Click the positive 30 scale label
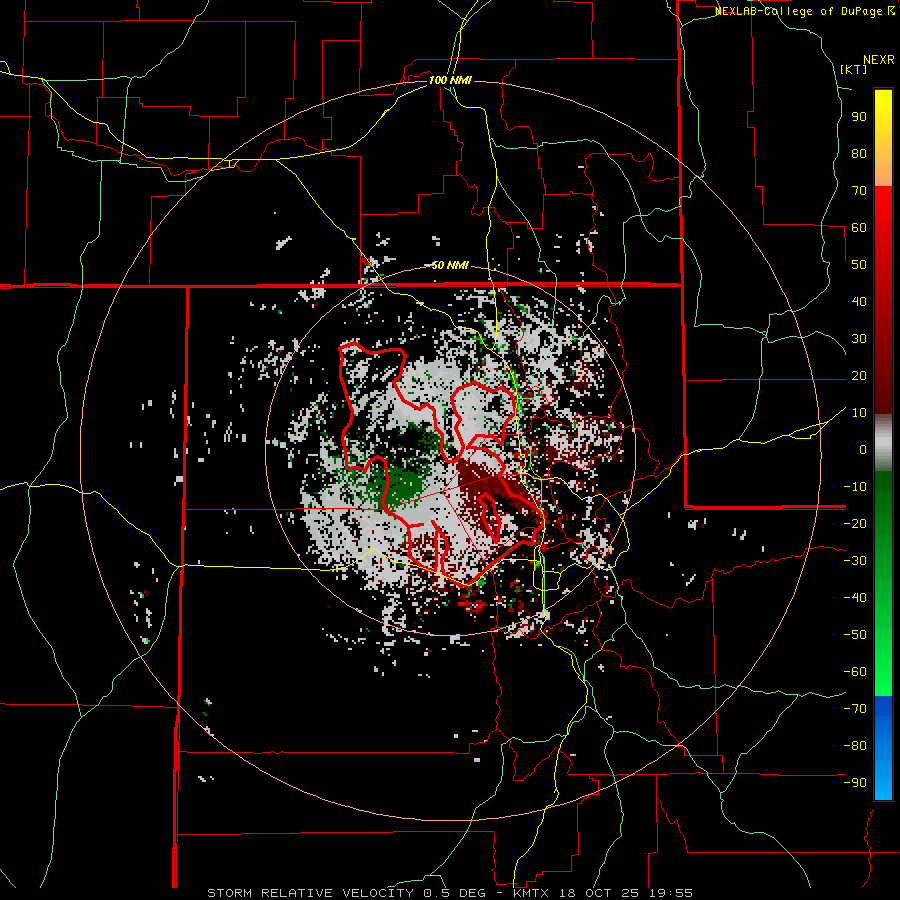Screen dimensions: 900x900 [859, 339]
